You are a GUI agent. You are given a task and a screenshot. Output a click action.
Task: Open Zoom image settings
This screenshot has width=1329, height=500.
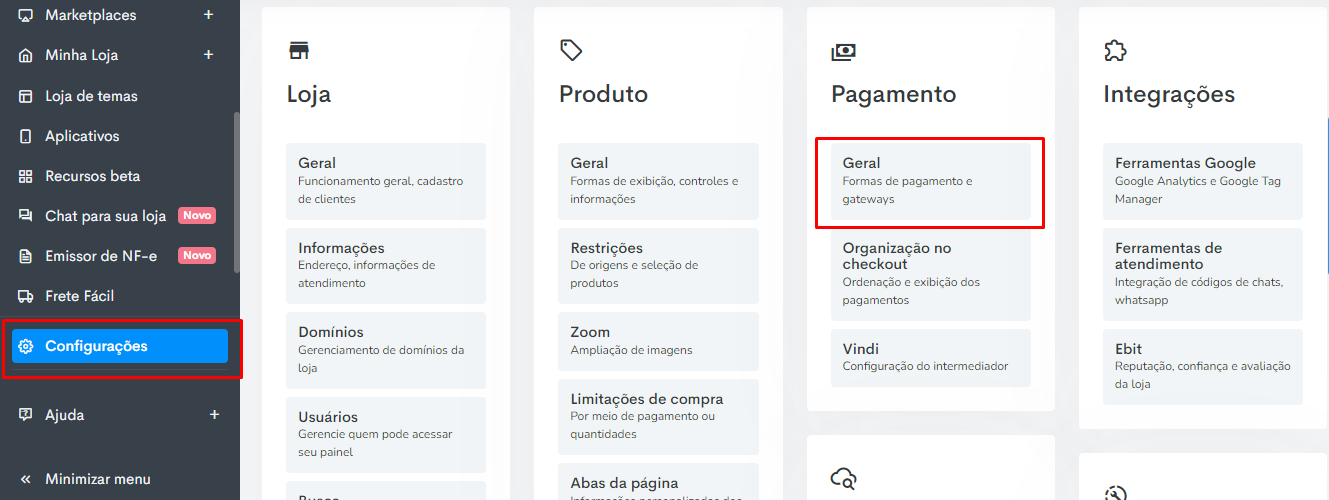click(x=658, y=341)
